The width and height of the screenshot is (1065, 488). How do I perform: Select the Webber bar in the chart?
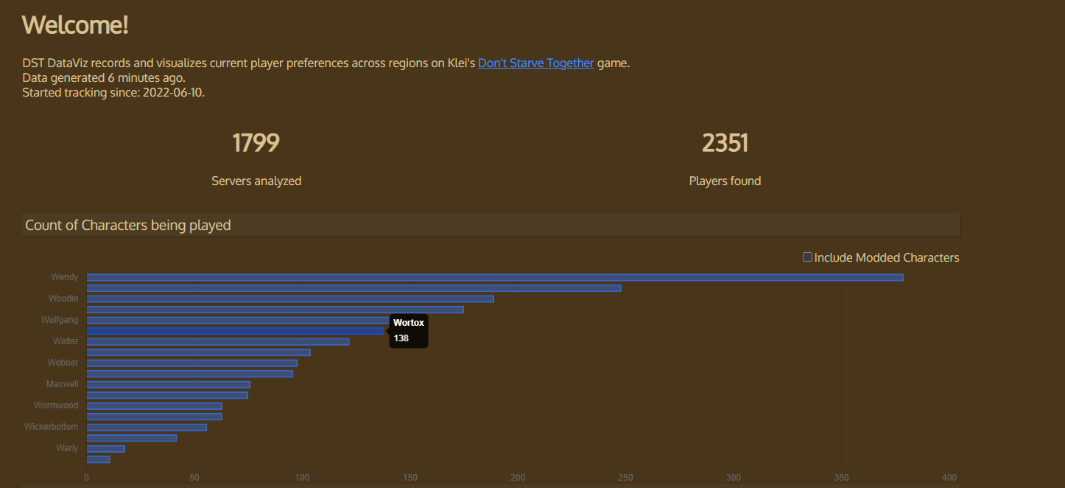click(x=192, y=363)
